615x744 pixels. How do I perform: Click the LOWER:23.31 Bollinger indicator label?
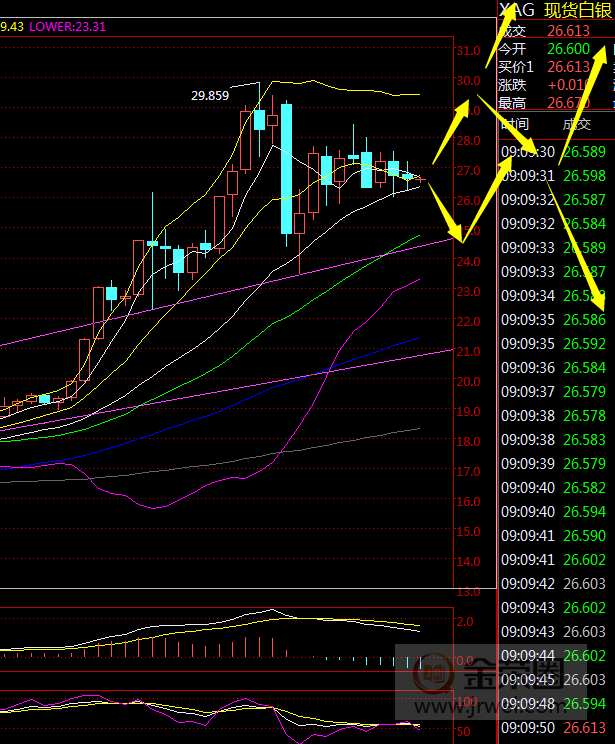tap(67, 27)
